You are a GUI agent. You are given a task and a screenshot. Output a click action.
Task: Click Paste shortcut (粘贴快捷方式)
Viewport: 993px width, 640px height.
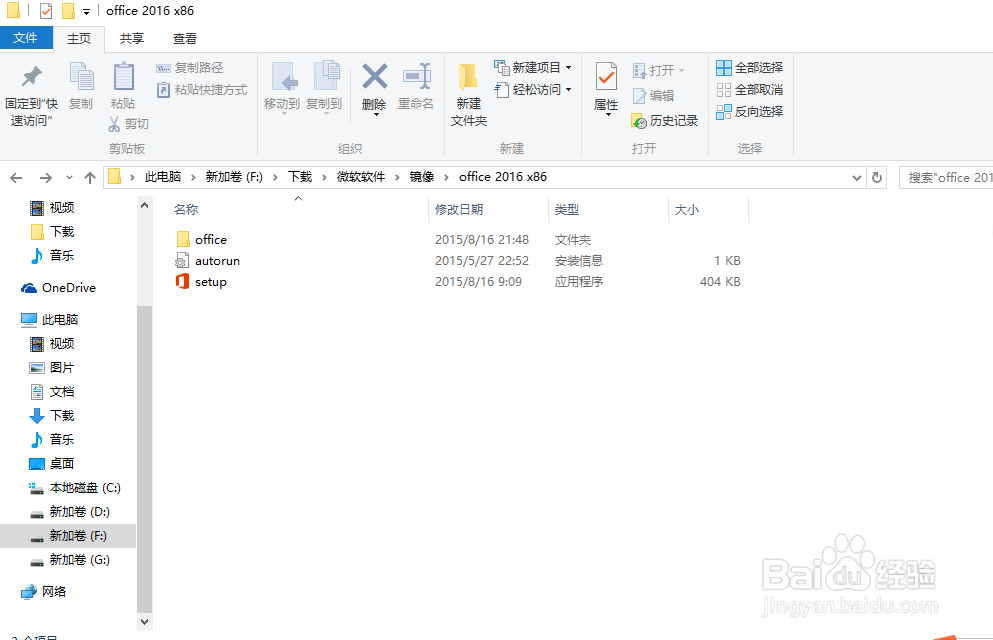(201, 90)
